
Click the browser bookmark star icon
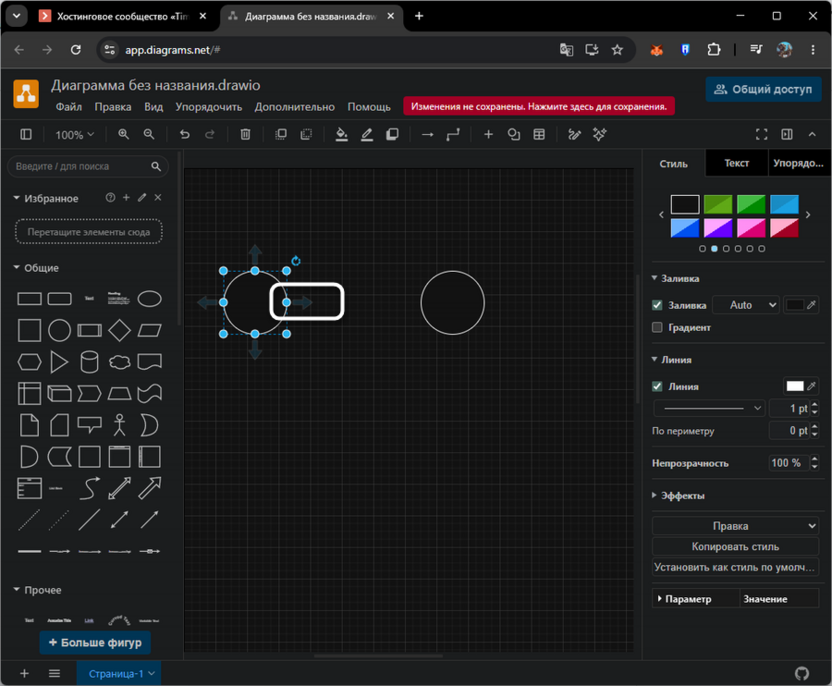[617, 50]
